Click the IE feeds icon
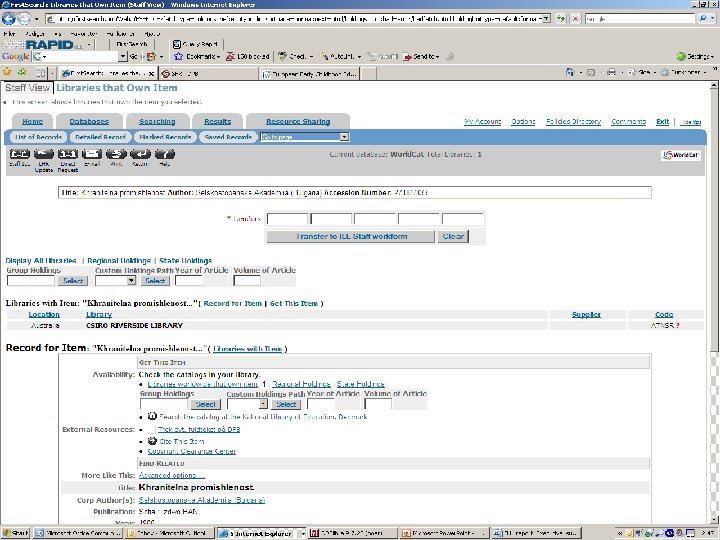This screenshot has width=720, height=540. (x=591, y=72)
